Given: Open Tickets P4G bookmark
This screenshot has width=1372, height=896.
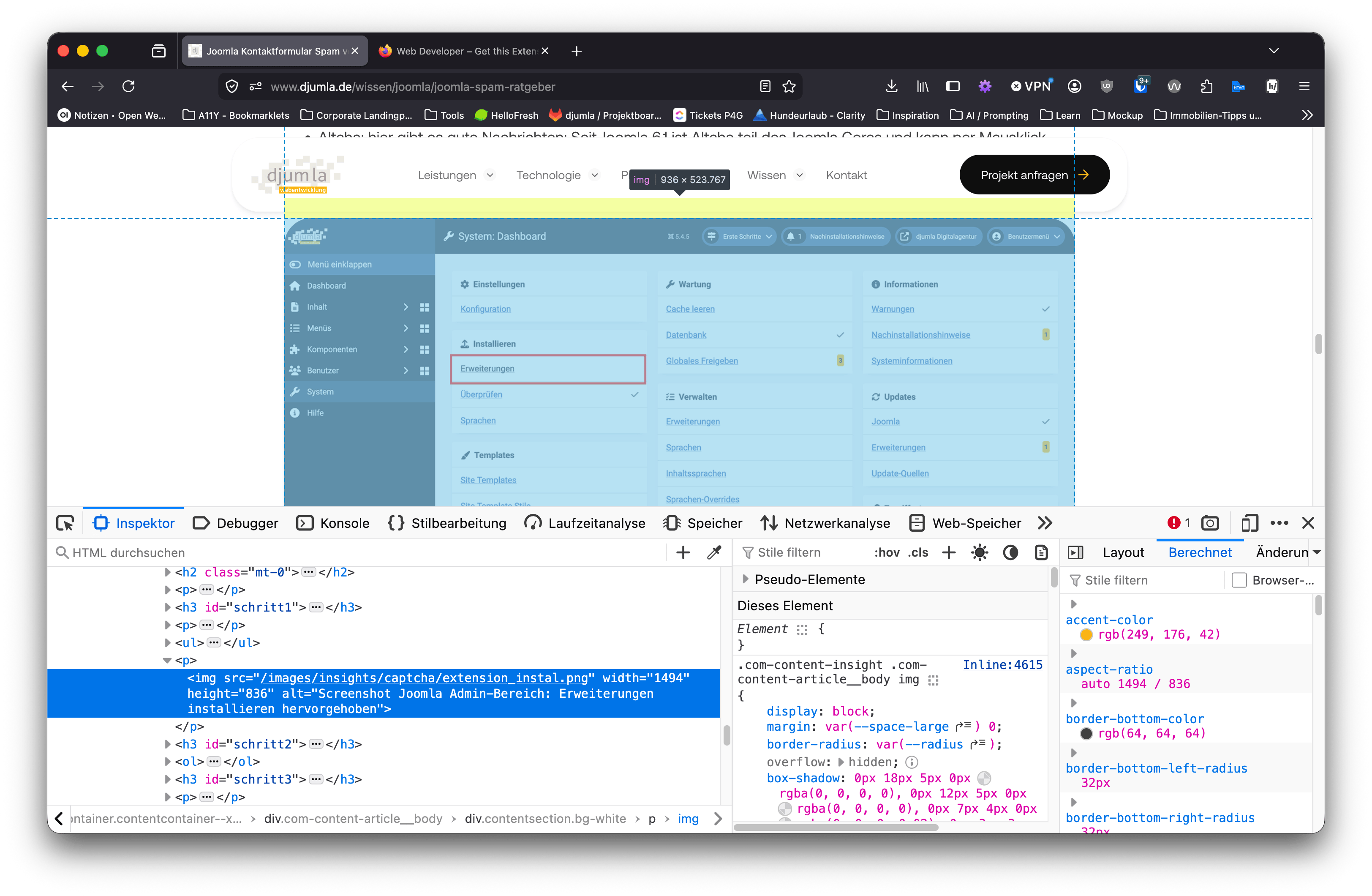Looking at the screenshot, I should pos(708,115).
